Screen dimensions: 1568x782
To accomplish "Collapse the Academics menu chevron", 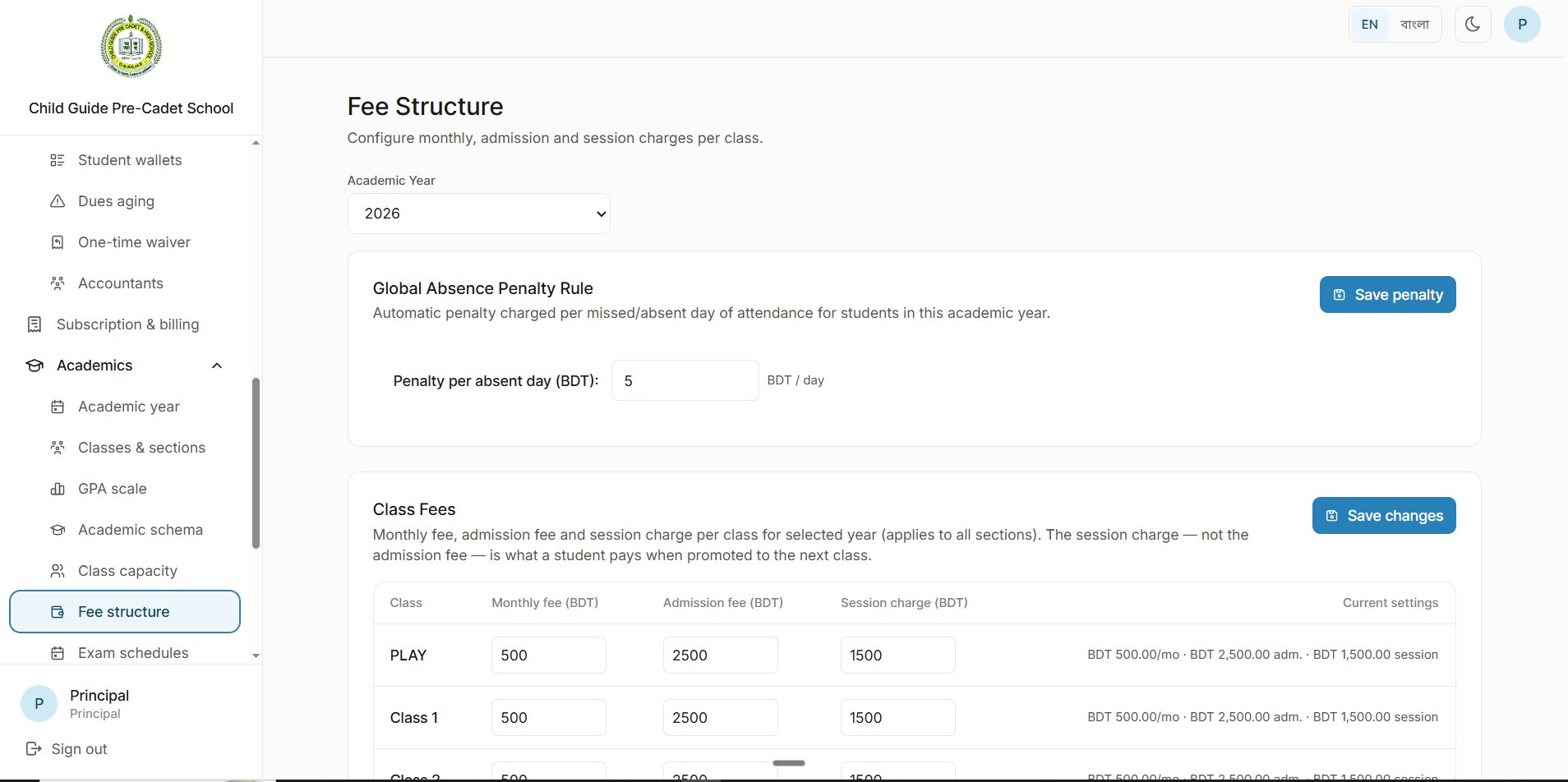I will [217, 366].
